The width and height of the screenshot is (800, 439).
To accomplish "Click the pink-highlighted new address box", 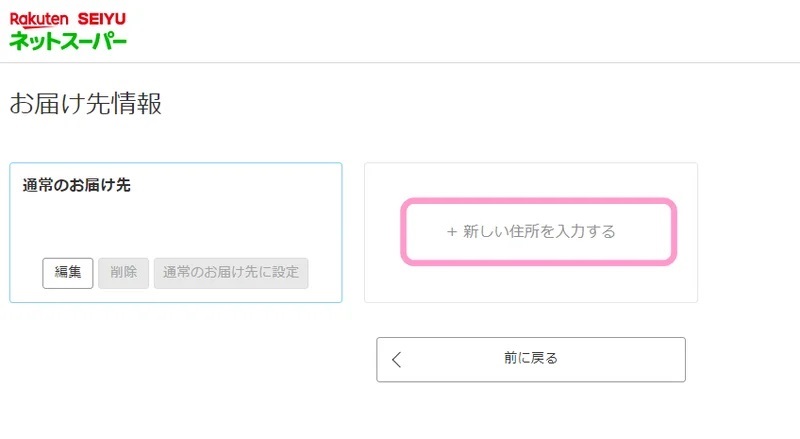I will click(x=539, y=232).
